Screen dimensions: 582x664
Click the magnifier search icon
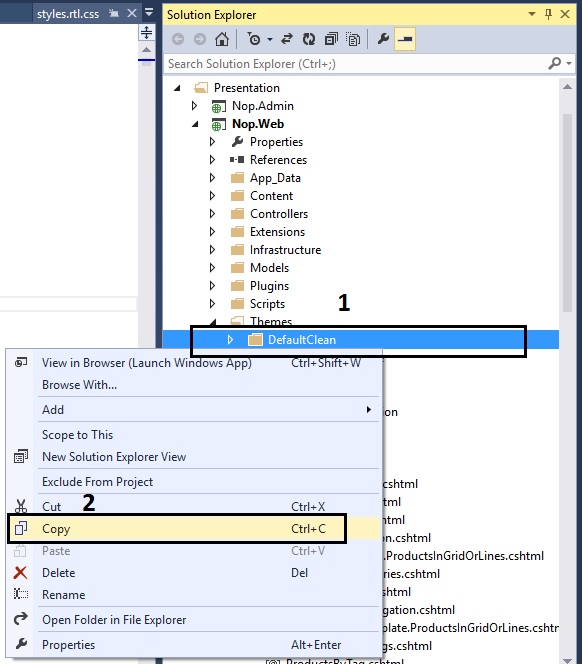(554, 64)
